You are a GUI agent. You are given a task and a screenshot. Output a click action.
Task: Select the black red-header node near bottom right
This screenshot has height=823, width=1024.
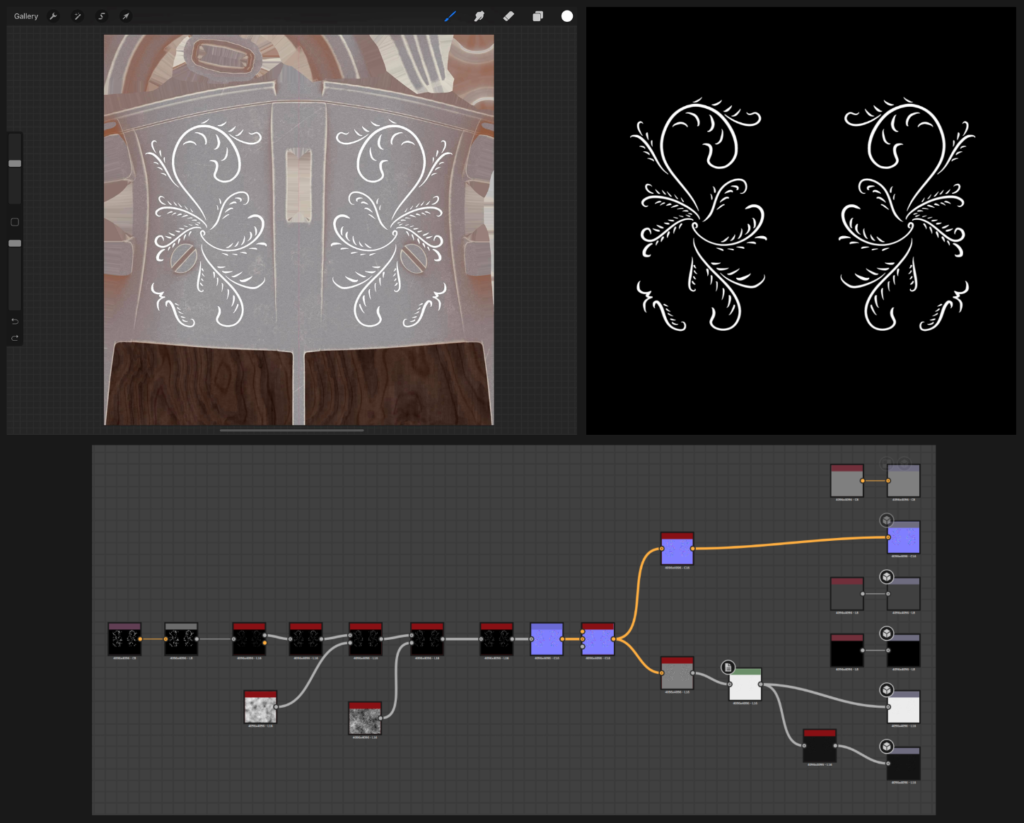point(820,746)
